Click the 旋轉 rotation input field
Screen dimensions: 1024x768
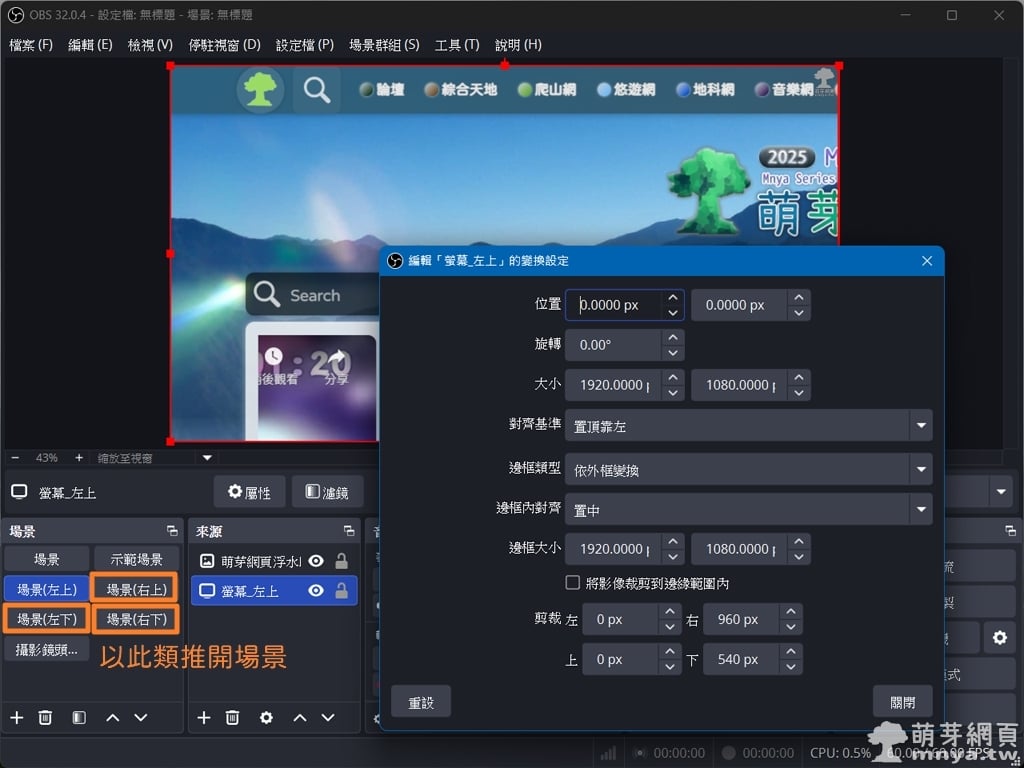click(x=612, y=345)
